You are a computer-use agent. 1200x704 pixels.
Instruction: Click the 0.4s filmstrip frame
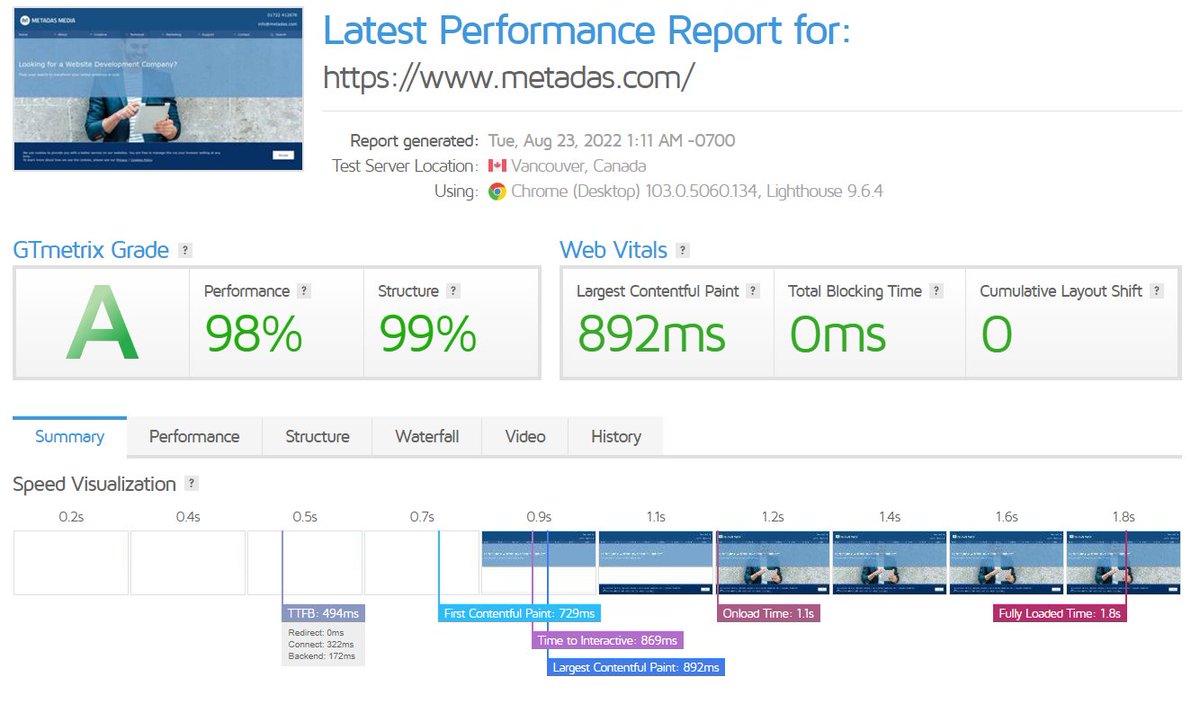coord(188,563)
